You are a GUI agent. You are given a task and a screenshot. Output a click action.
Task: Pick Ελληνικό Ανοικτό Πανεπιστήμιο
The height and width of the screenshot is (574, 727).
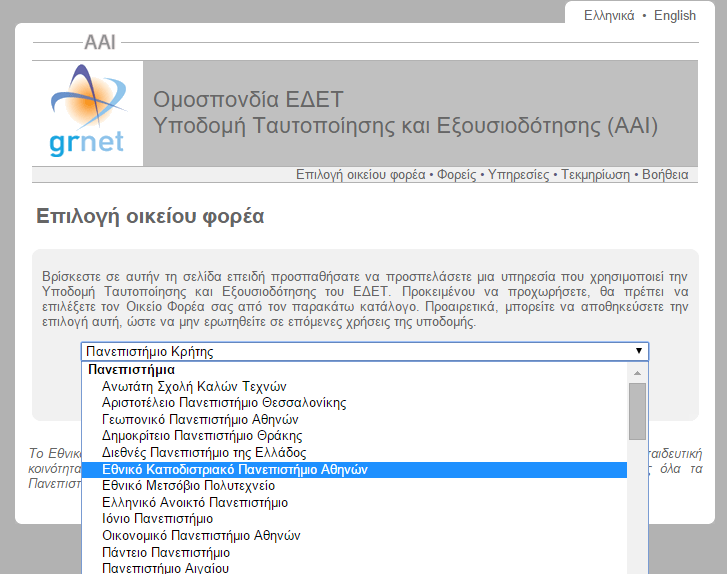pos(354,503)
